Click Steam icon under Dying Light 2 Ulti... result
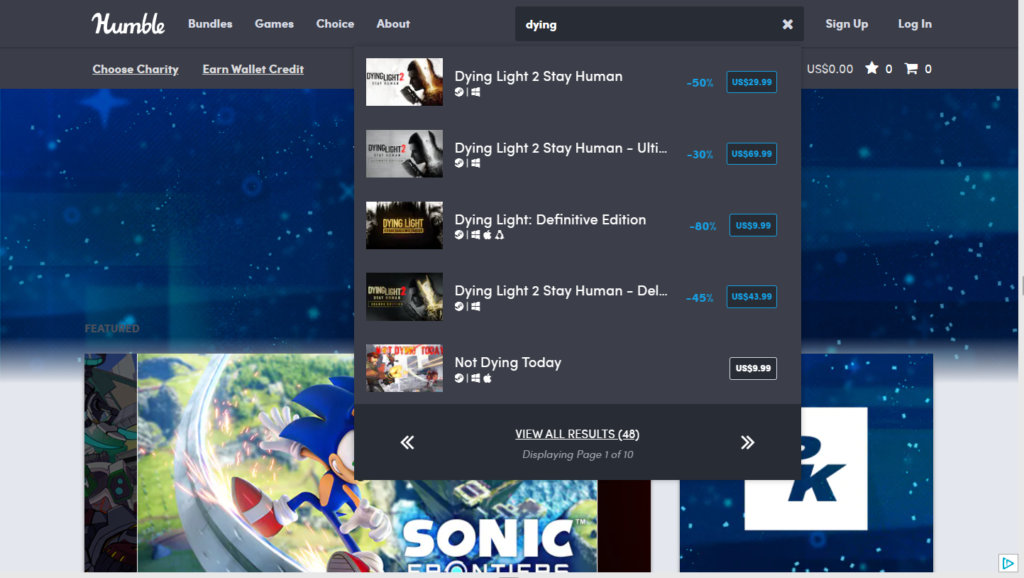1024x578 pixels. pyautogui.click(x=459, y=163)
